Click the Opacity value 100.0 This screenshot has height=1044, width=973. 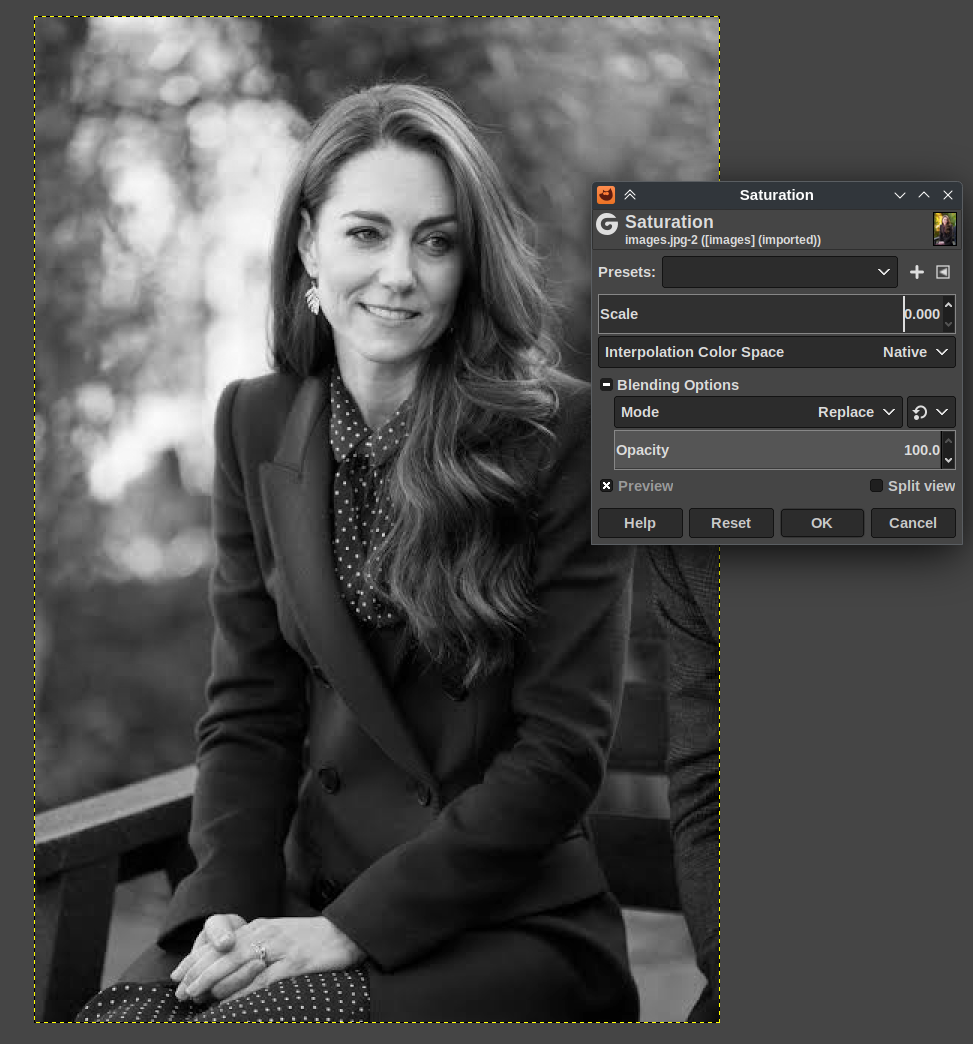922,450
